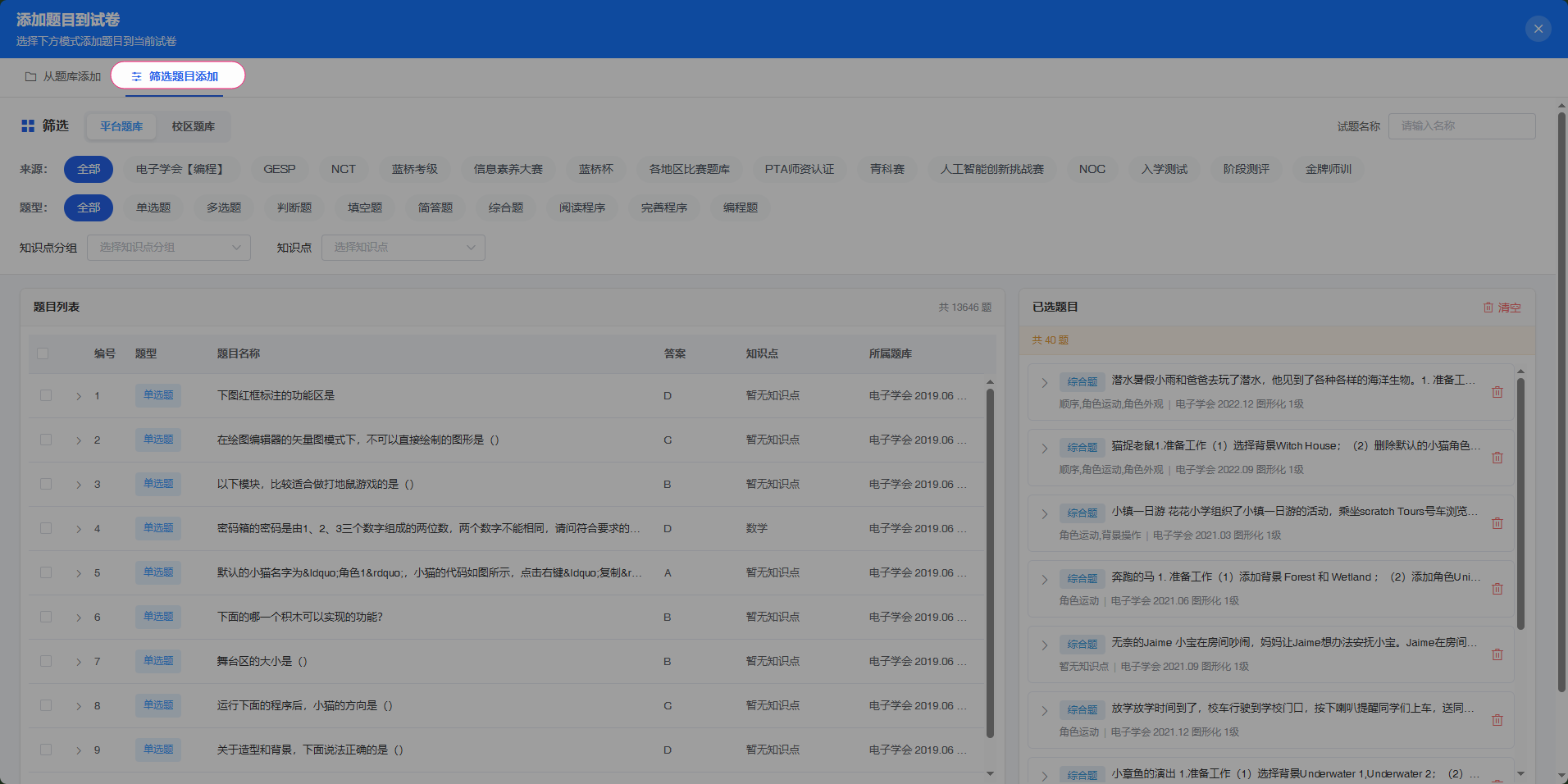Delete the 奔跑的马 question using trash icon

point(1497,589)
